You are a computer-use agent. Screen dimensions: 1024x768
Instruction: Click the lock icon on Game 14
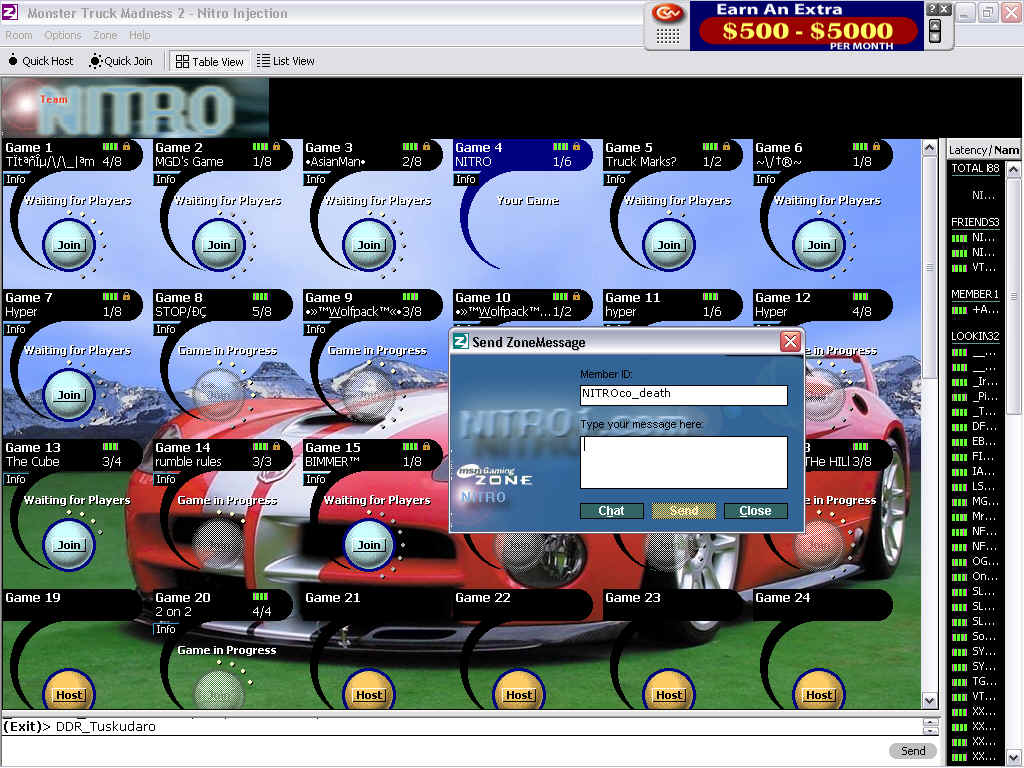click(x=276, y=446)
